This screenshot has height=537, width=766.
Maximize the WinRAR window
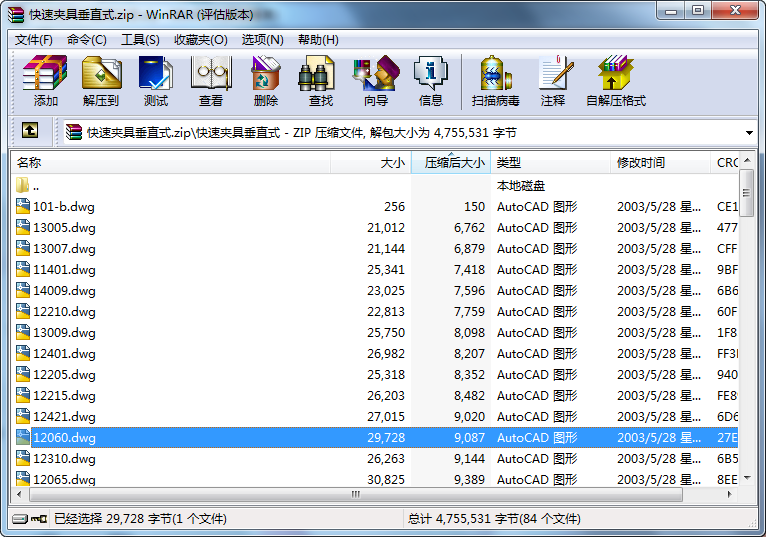(x=698, y=11)
